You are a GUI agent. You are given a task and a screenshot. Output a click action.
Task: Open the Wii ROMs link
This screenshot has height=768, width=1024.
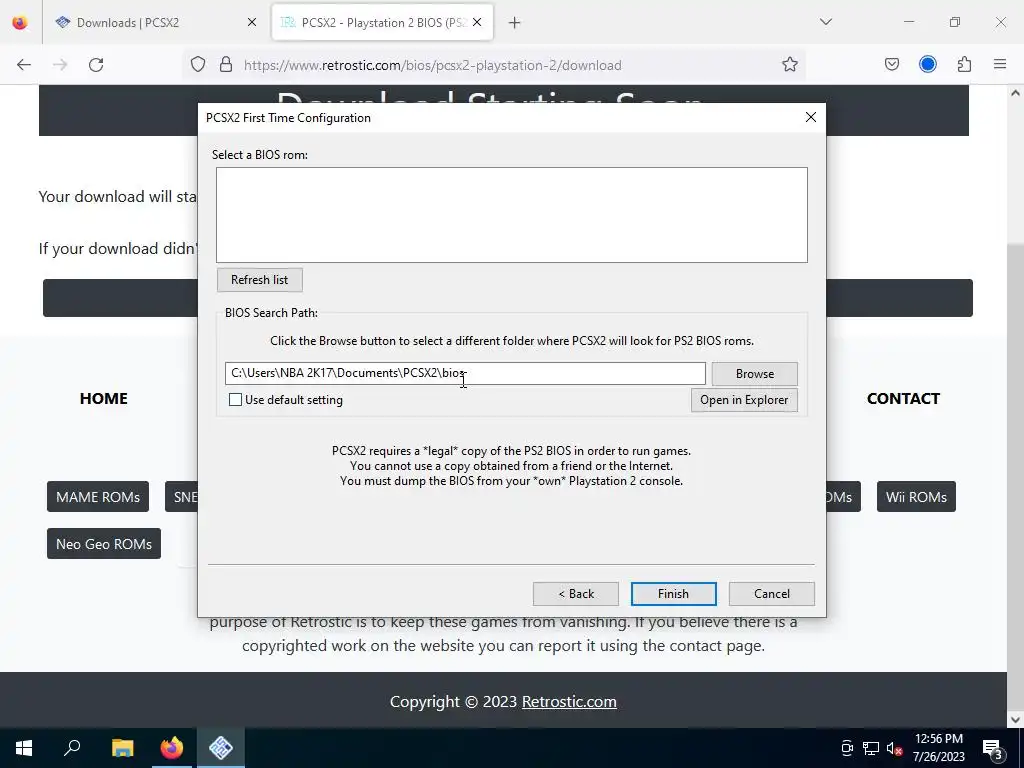pyautogui.click(x=916, y=497)
